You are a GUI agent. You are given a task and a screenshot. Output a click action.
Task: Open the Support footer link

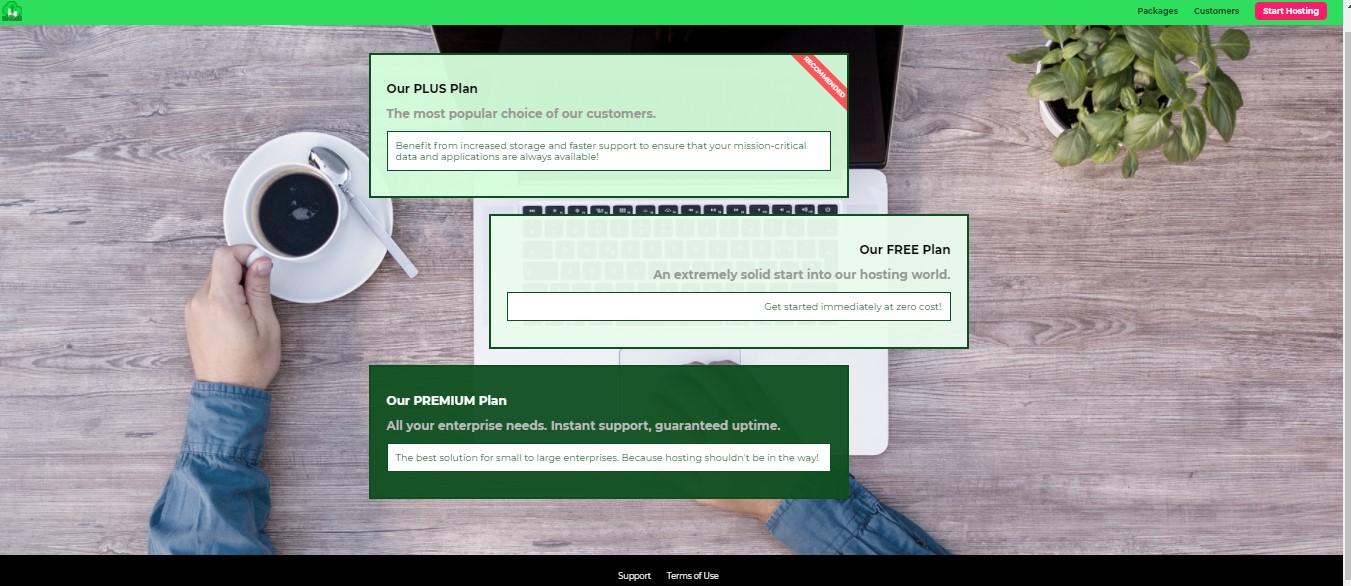(634, 576)
